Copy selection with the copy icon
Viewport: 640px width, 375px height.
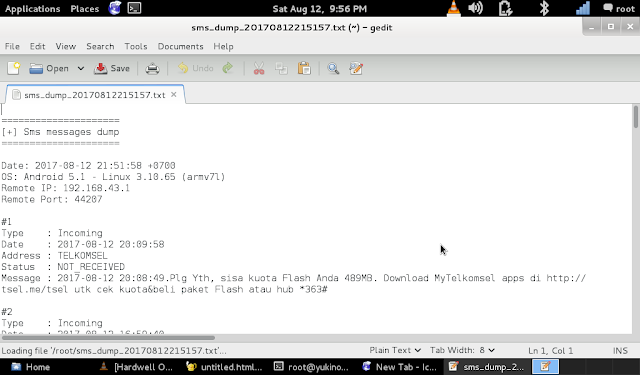click(281, 68)
